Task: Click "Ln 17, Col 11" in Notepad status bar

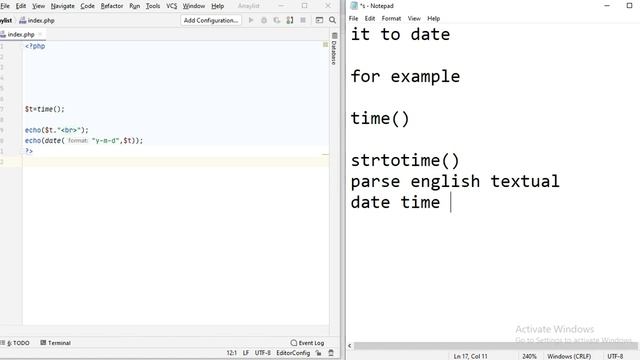Action: (x=470, y=356)
